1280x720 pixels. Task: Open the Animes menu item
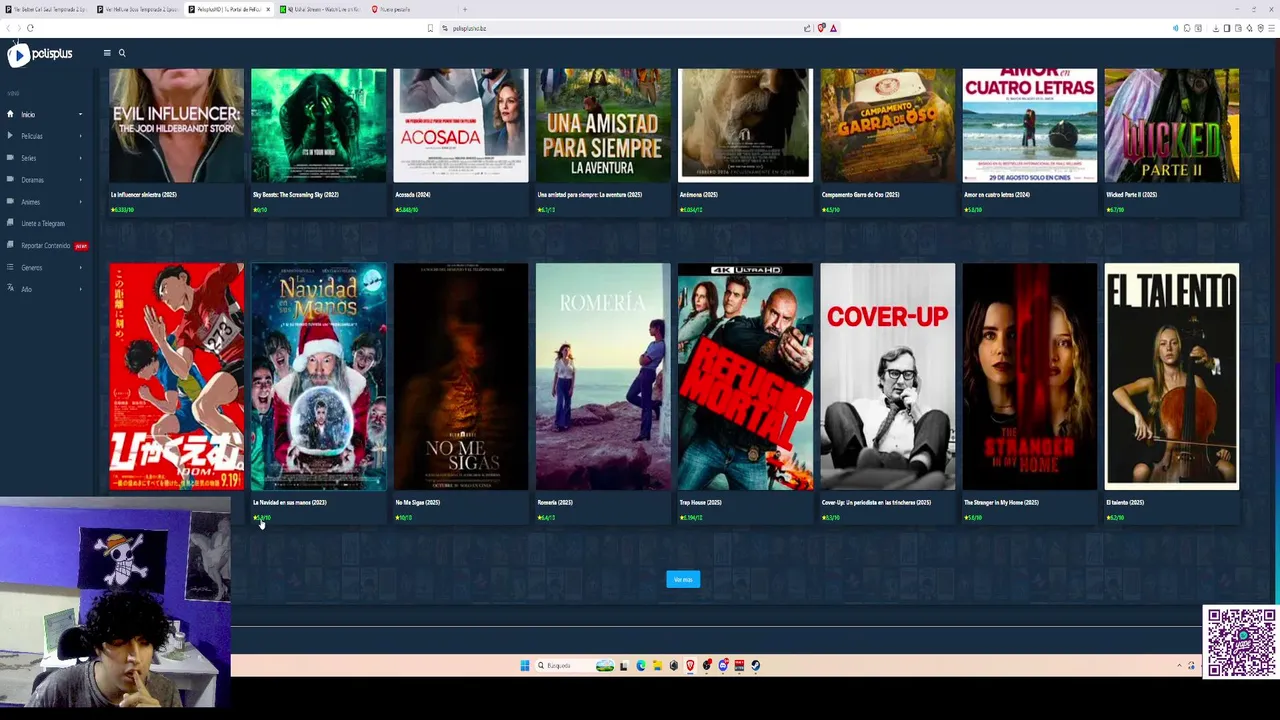(31, 202)
